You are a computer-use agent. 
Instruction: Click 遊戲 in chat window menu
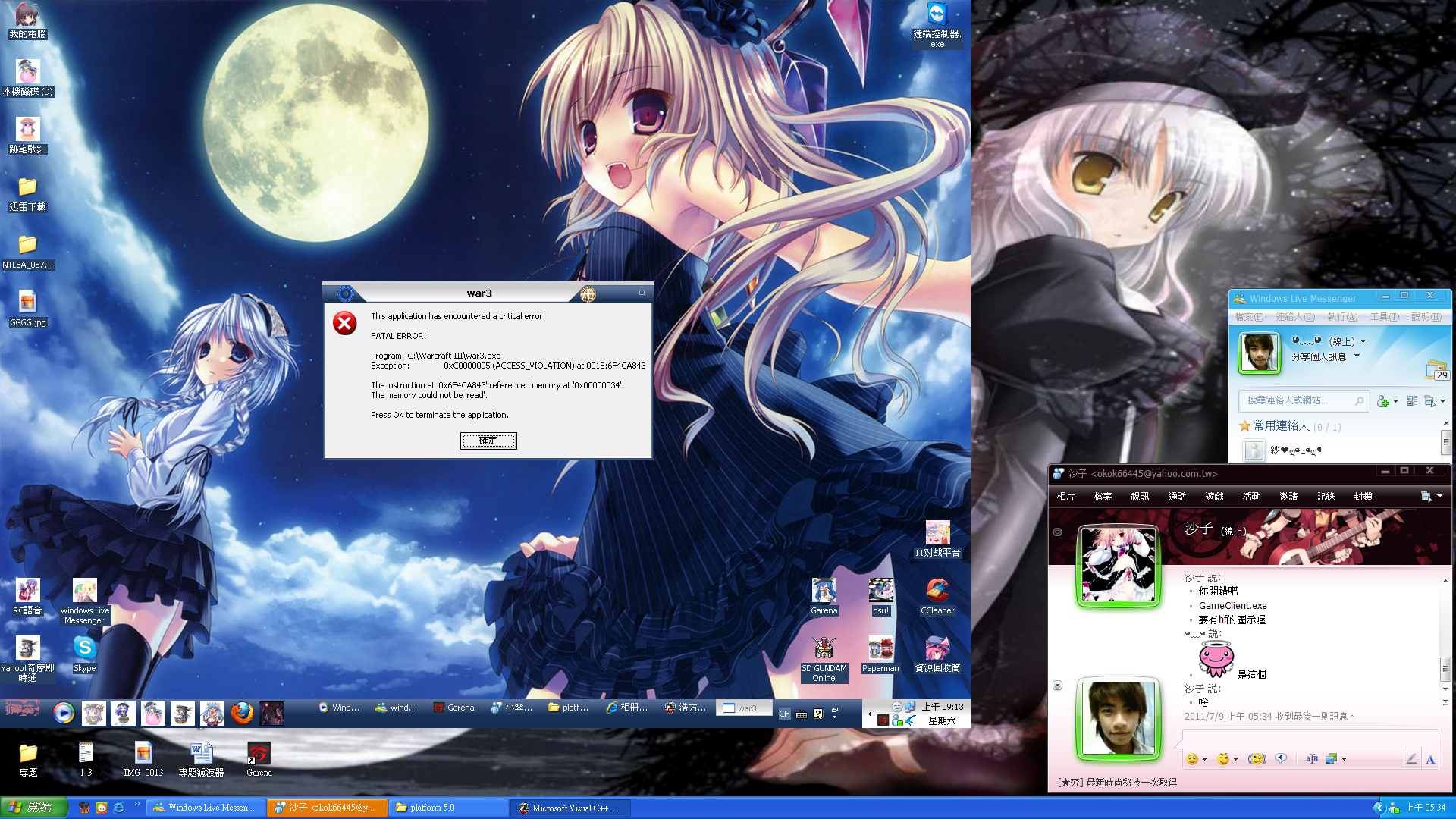[1214, 497]
